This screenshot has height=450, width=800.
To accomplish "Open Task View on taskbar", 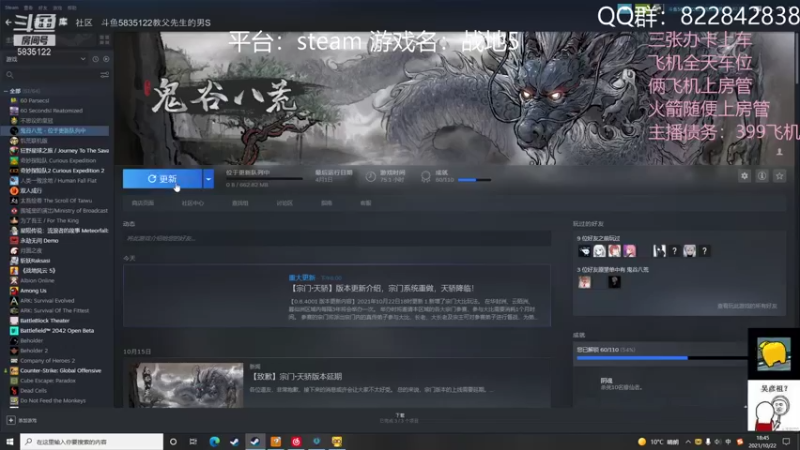I will pos(193,441).
